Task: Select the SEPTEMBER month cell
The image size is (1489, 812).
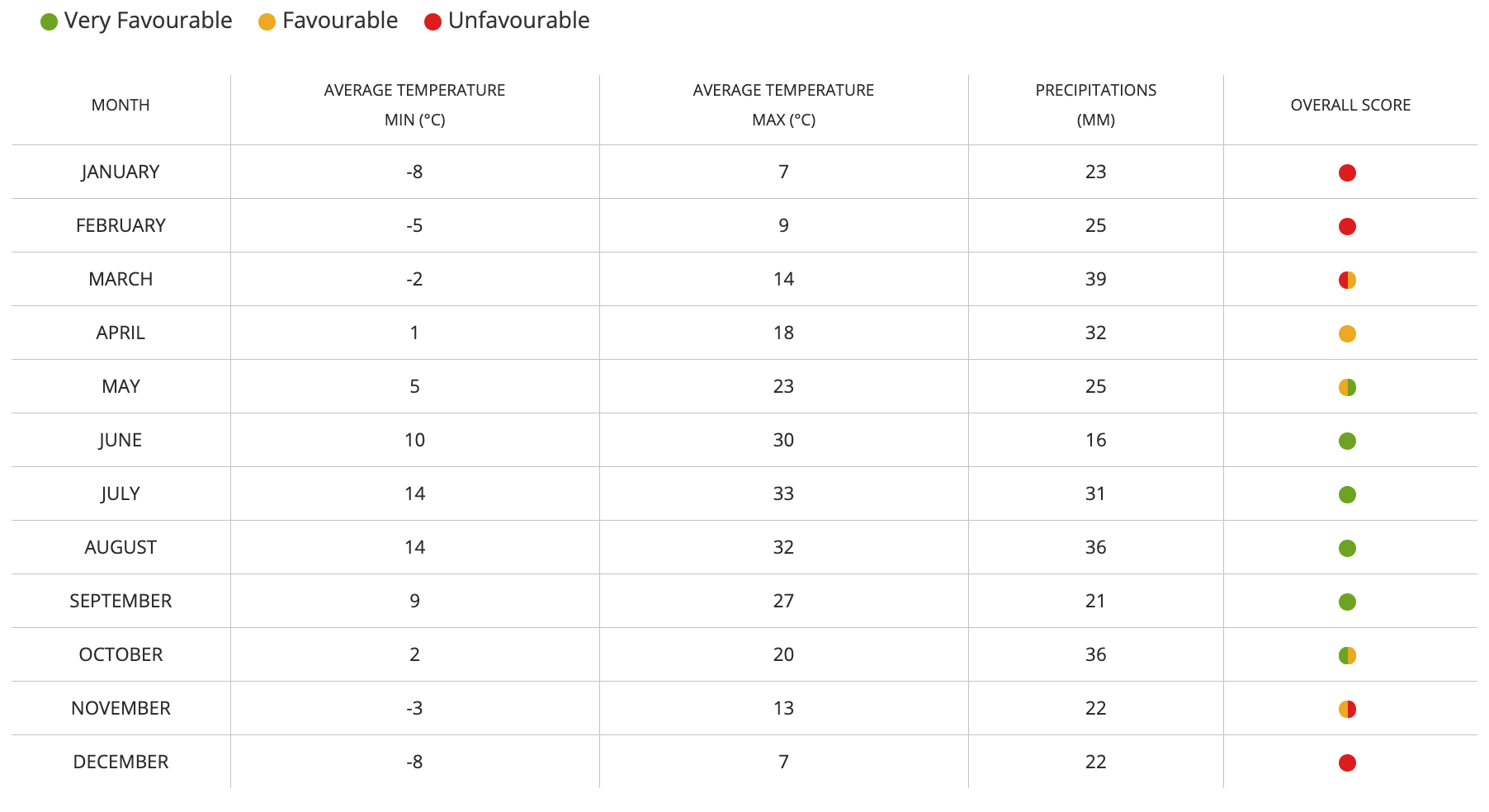Action: tap(121, 601)
